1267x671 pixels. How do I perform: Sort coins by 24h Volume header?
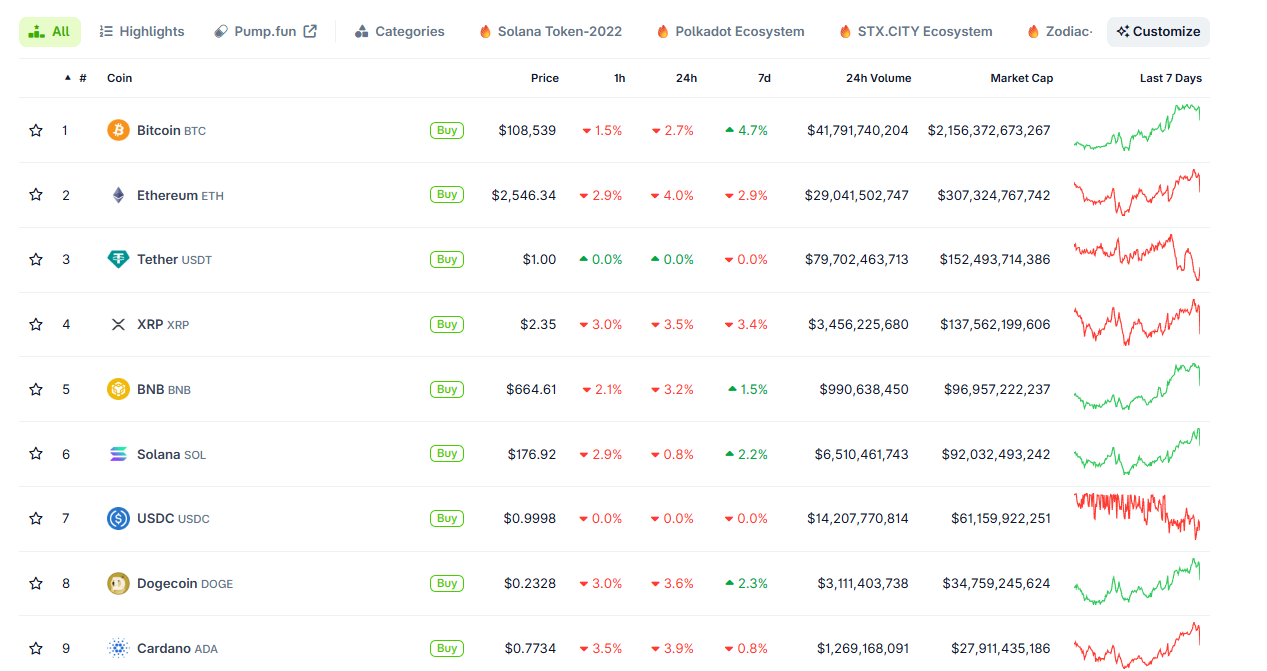(878, 78)
